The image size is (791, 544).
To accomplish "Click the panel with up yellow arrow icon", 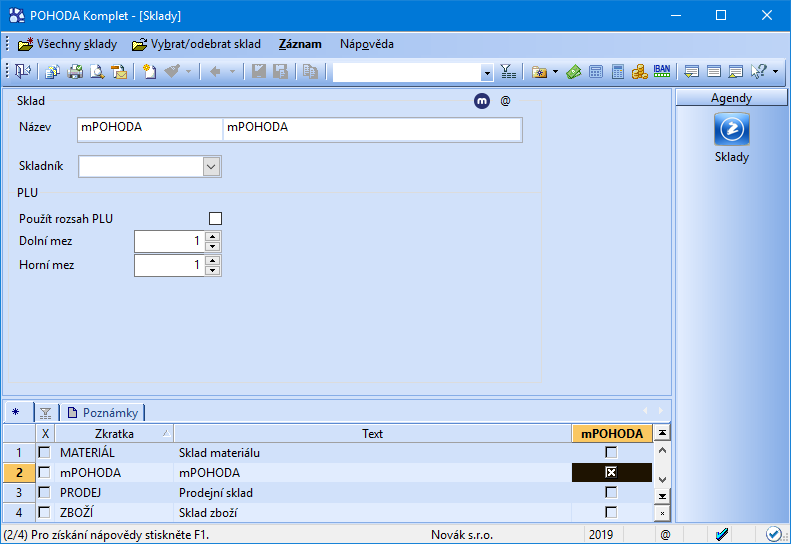I will tap(736, 72).
